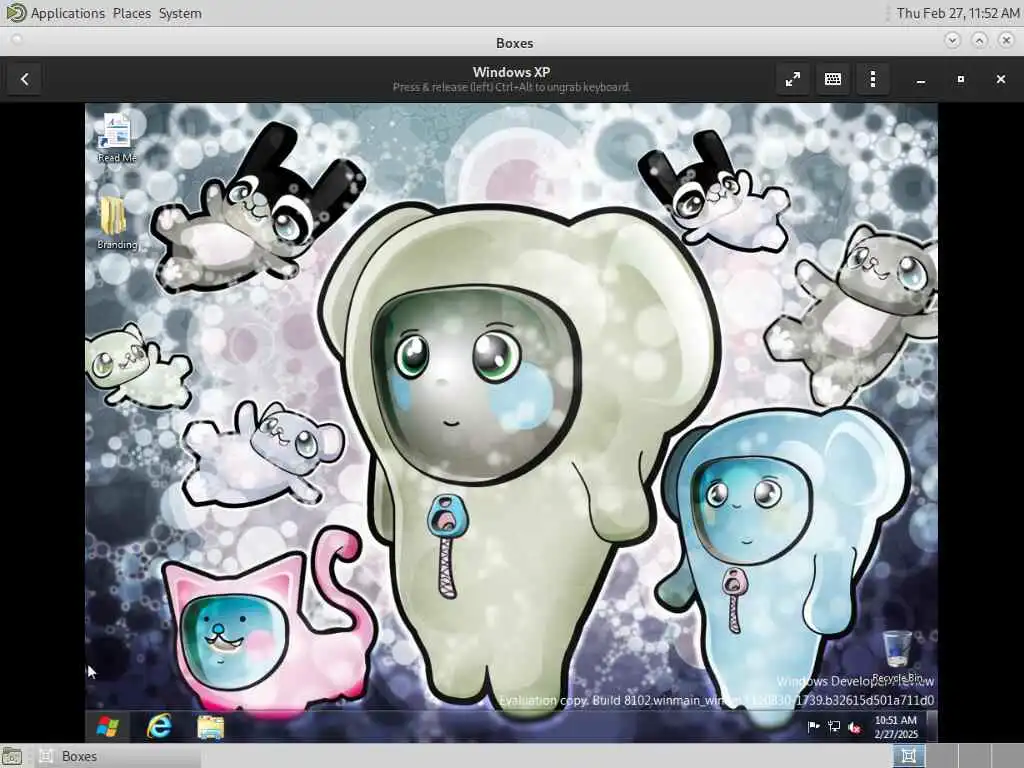Viewport: 1024px width, 768px height.
Task: Launch Internet Explorer from the taskbar
Action: (159, 726)
